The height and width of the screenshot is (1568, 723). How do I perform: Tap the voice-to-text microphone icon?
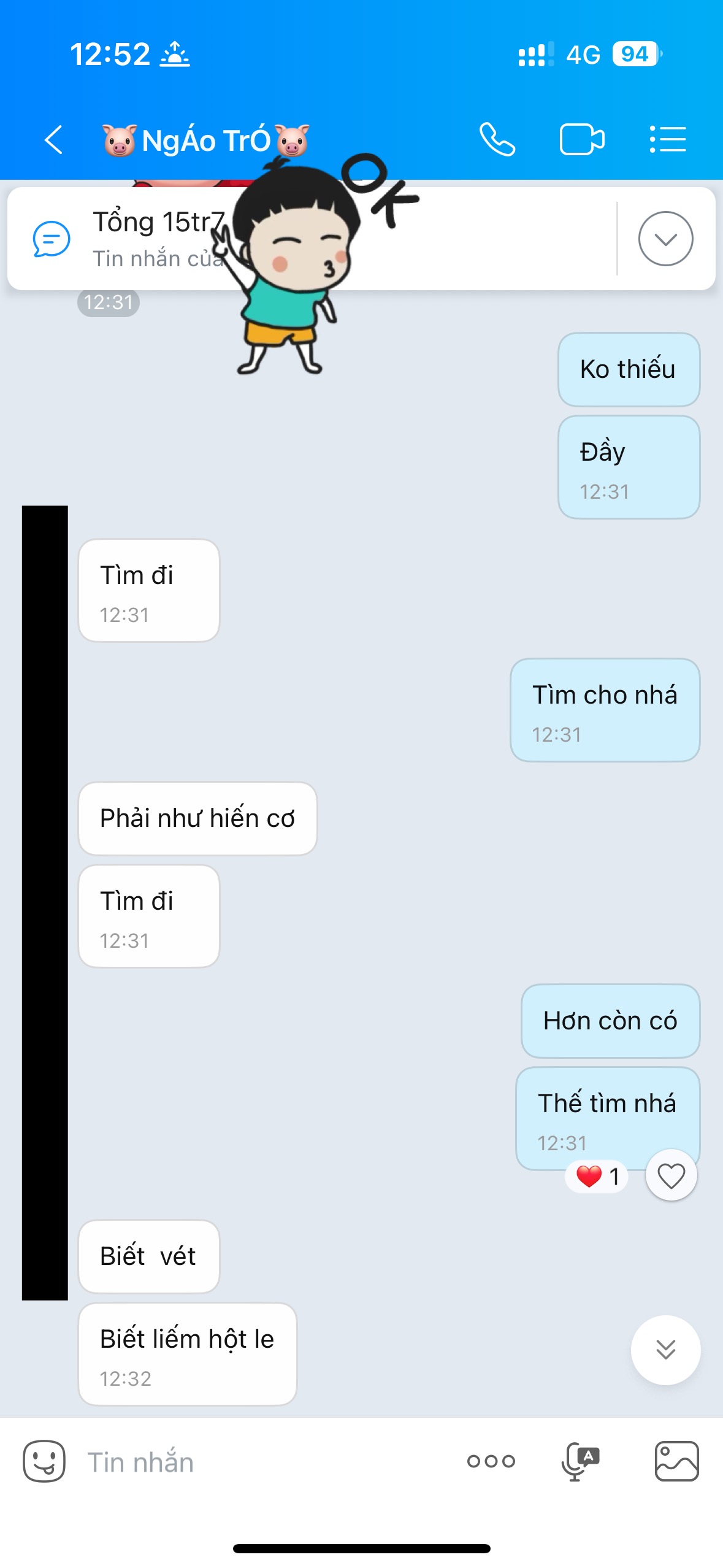click(x=580, y=1461)
